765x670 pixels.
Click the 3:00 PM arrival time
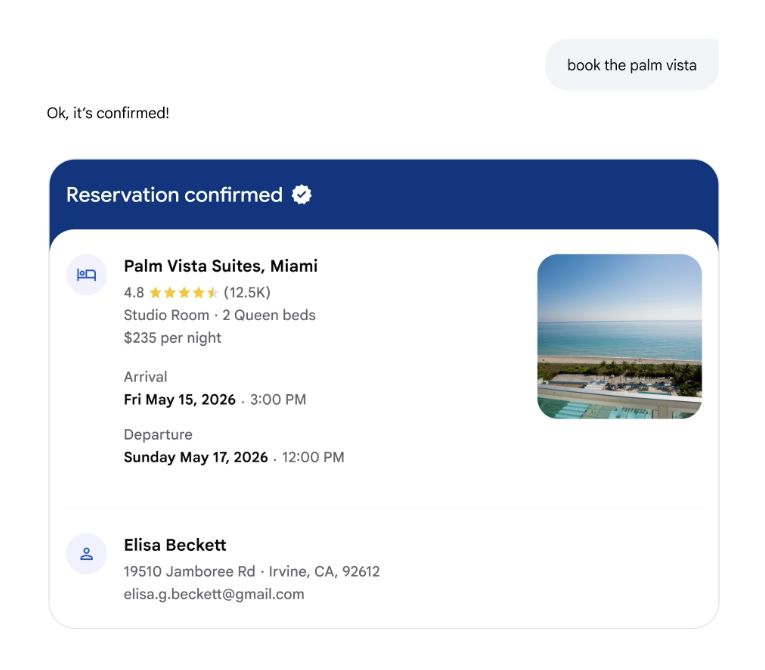click(x=278, y=400)
